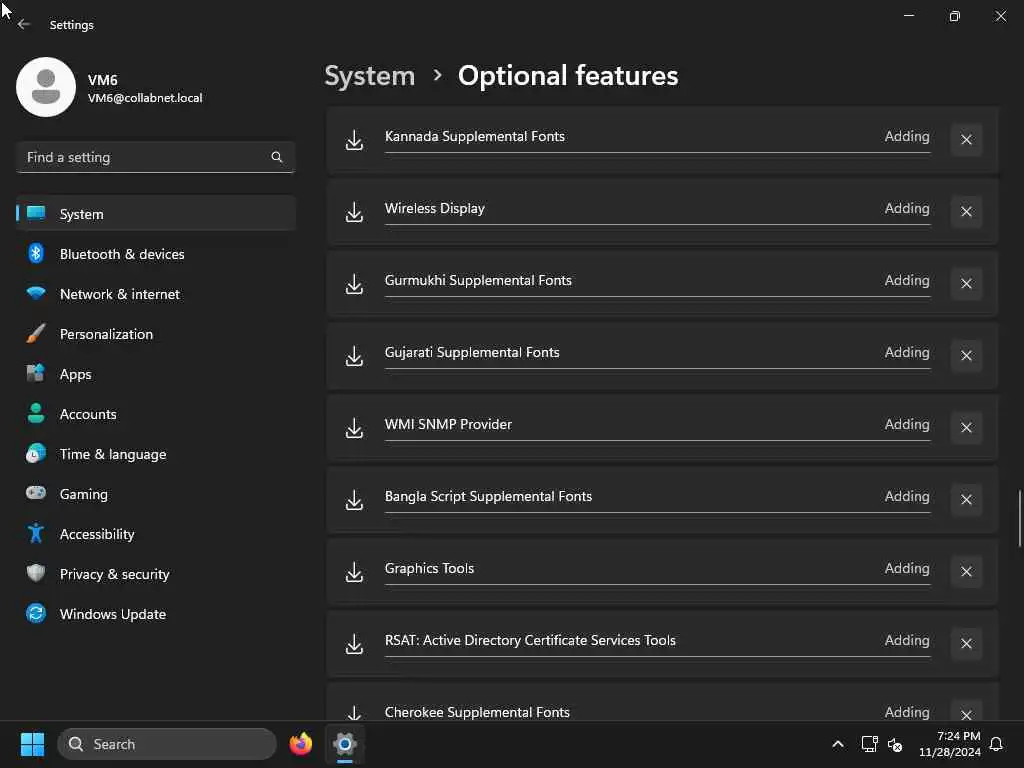The width and height of the screenshot is (1024, 768).
Task: Click the back arrow in Settings
Action: [24, 24]
